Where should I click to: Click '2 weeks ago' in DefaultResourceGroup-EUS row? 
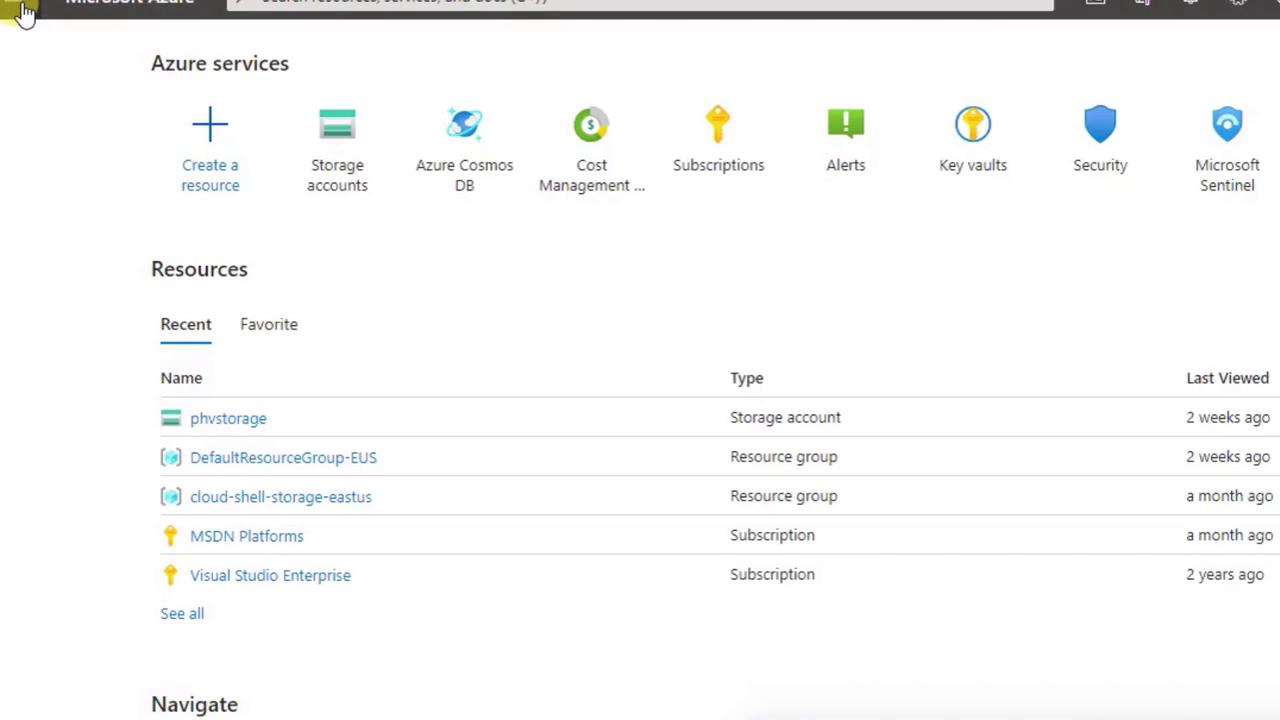pyautogui.click(x=1228, y=456)
